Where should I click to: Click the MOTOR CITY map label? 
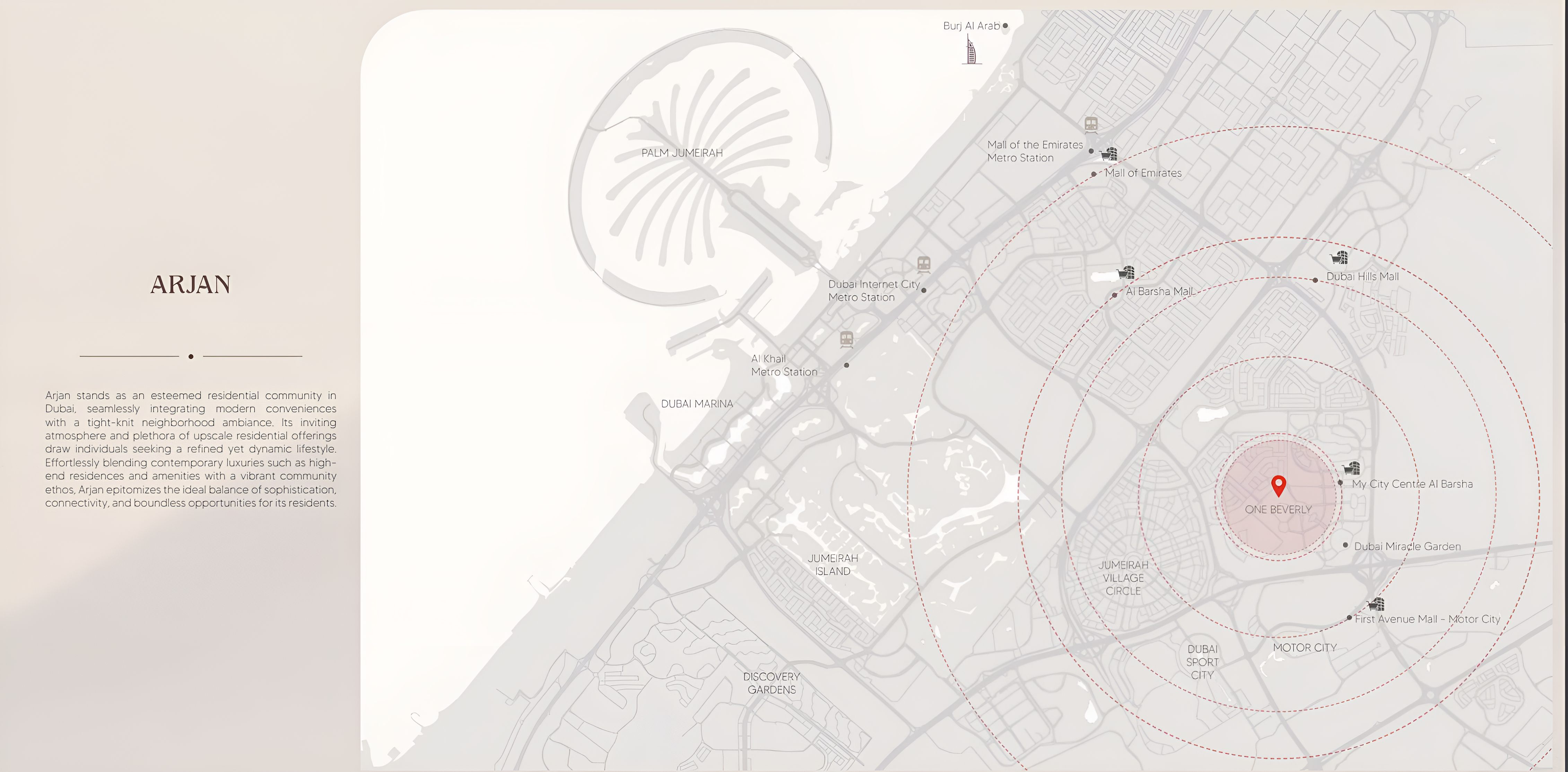click(1305, 648)
